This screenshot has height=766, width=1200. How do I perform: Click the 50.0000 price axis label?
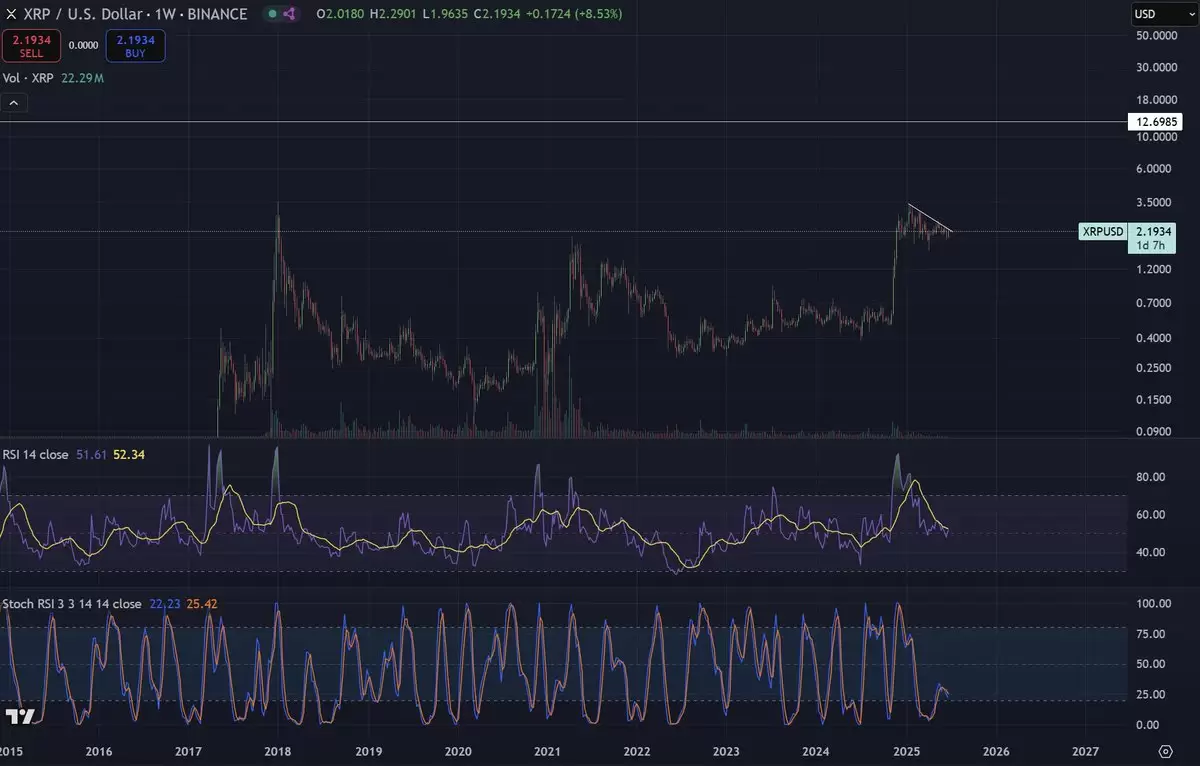coord(1159,36)
